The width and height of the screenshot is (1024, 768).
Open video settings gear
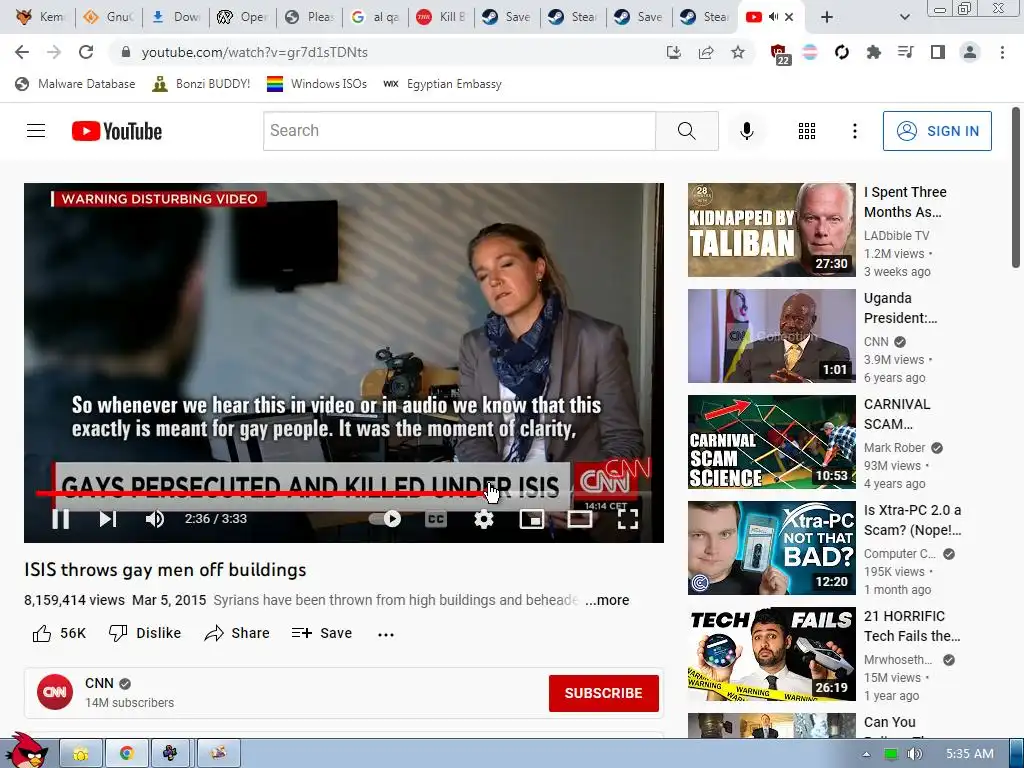click(484, 519)
